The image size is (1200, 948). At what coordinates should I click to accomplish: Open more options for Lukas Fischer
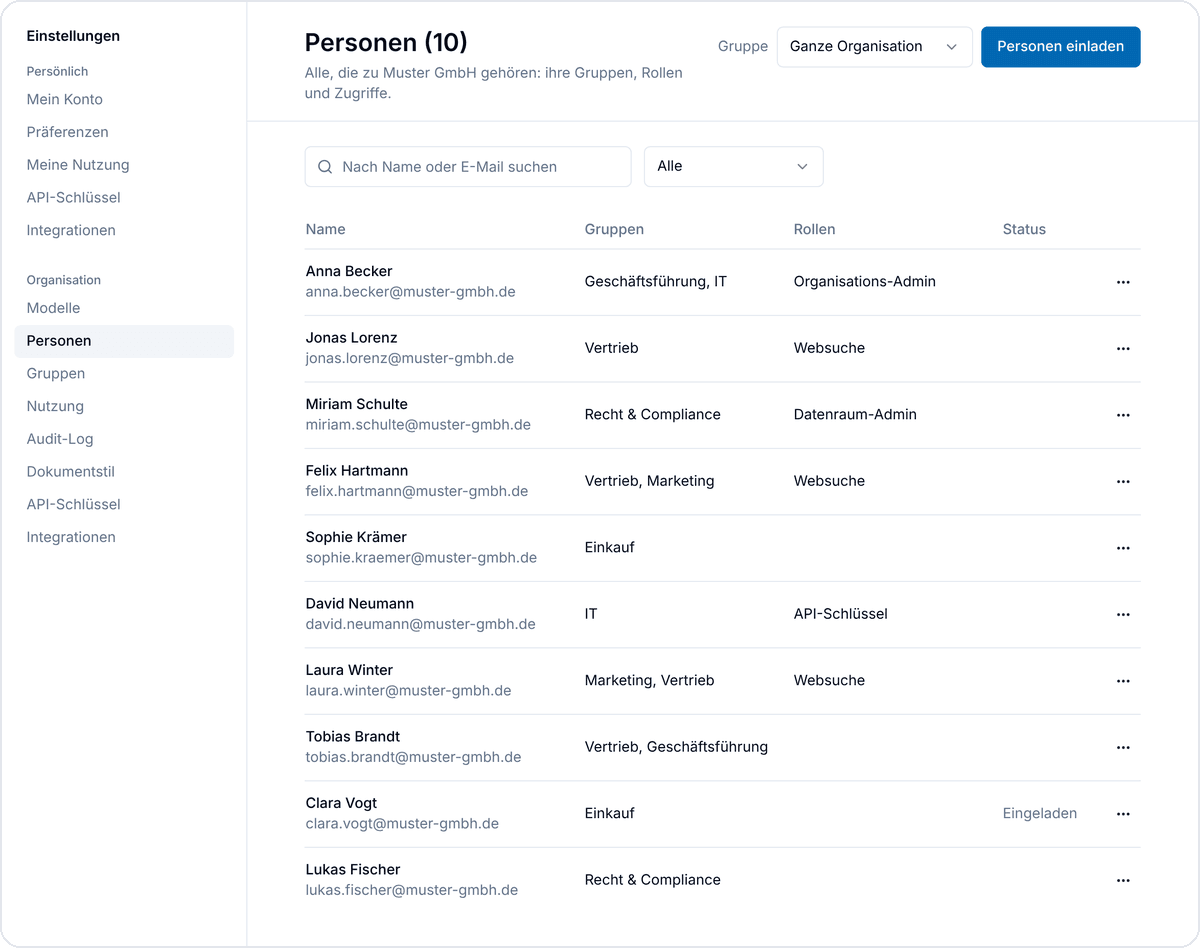click(1123, 880)
